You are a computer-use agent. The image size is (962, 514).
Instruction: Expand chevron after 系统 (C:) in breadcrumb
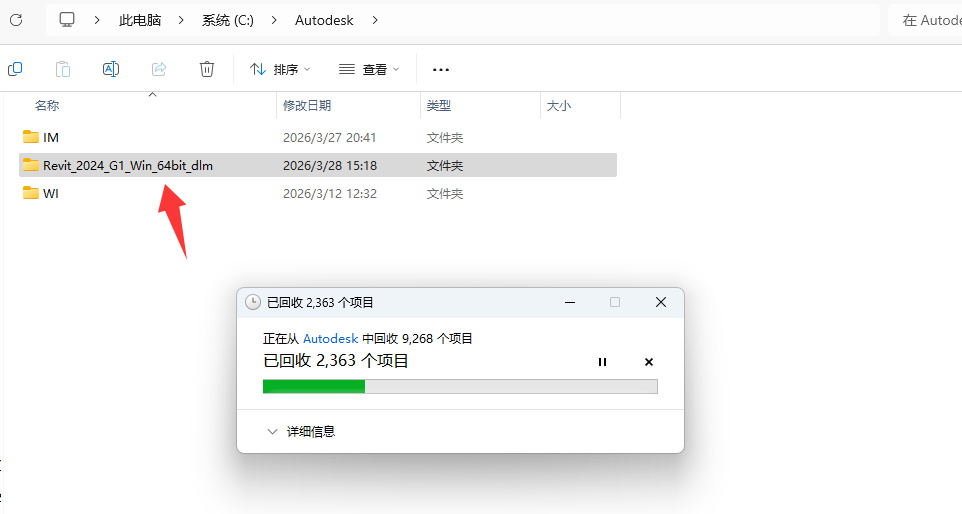pos(274,20)
